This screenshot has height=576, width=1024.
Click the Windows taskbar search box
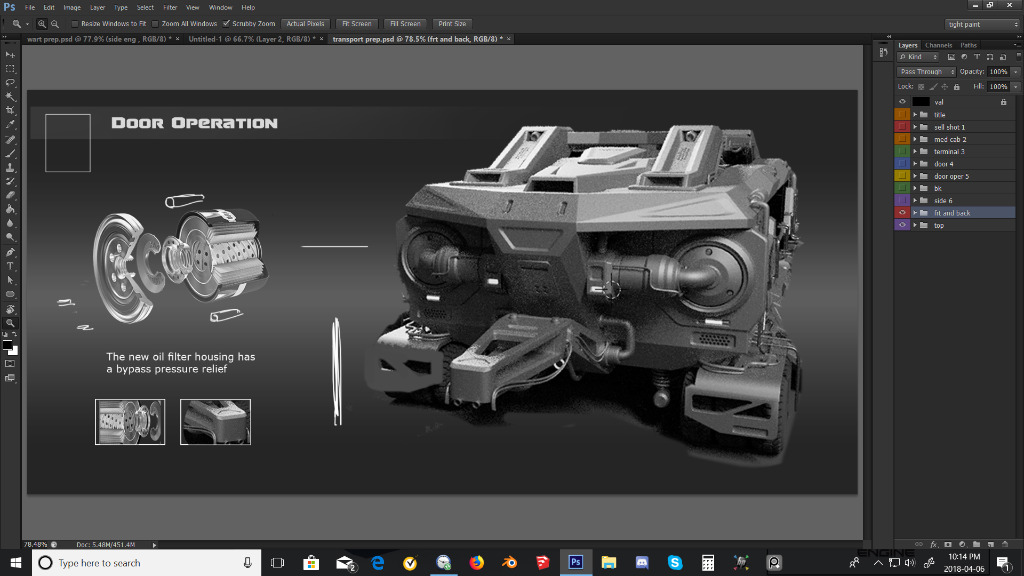click(x=147, y=563)
